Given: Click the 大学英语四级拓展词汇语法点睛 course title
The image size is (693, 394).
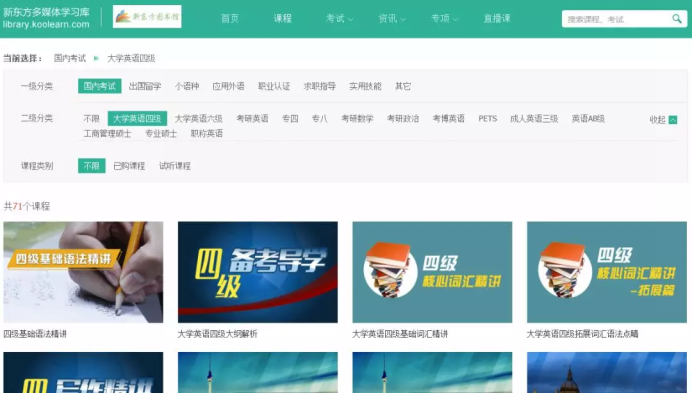Looking at the screenshot, I should (583, 334).
